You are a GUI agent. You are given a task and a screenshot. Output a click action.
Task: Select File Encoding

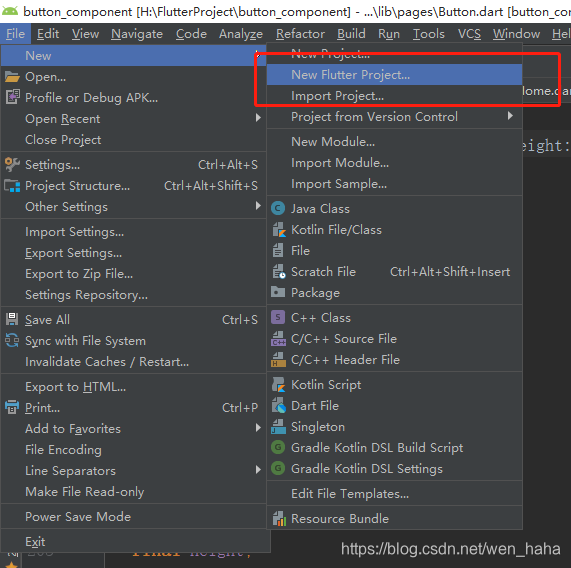pyautogui.click(x=134, y=450)
